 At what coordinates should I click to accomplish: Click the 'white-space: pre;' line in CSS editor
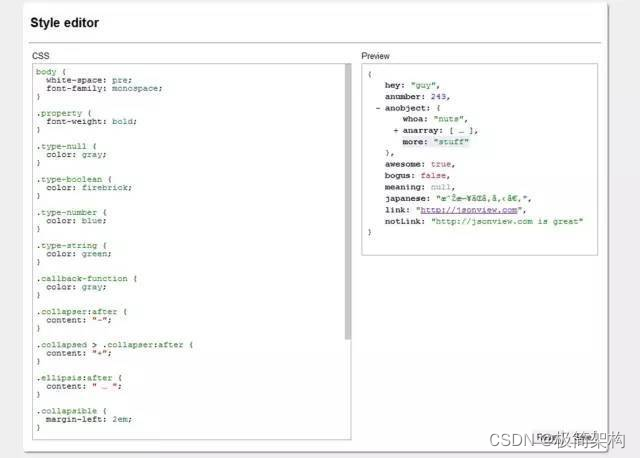pos(89,80)
